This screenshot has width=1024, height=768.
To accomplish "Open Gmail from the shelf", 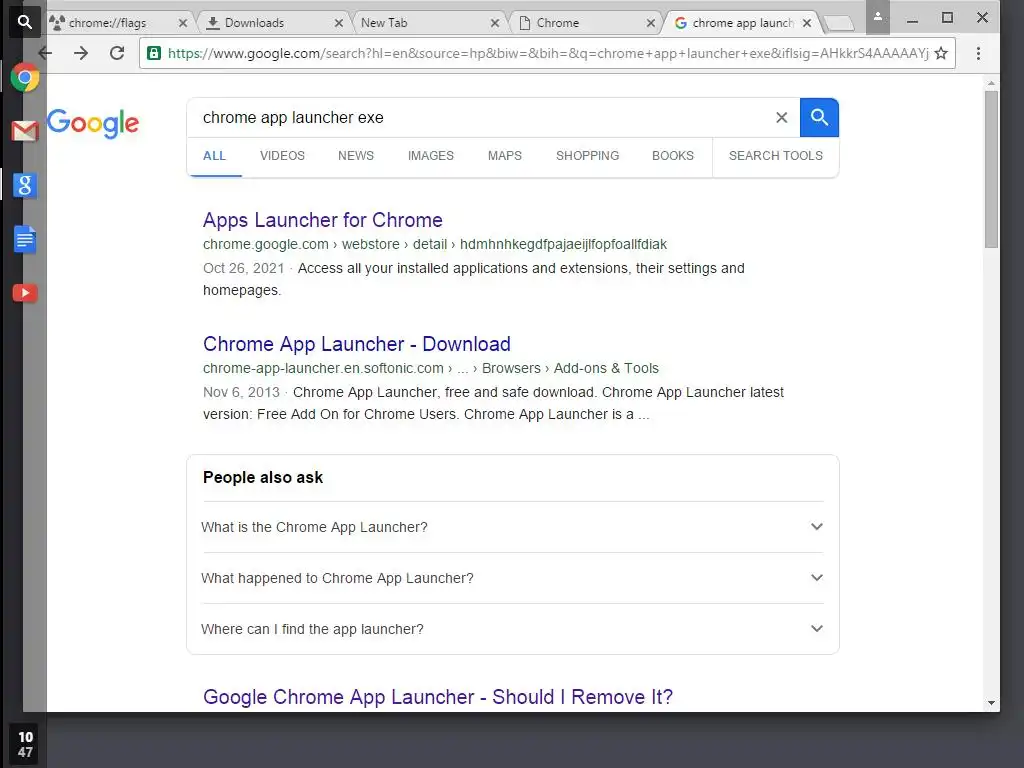I will point(25,131).
